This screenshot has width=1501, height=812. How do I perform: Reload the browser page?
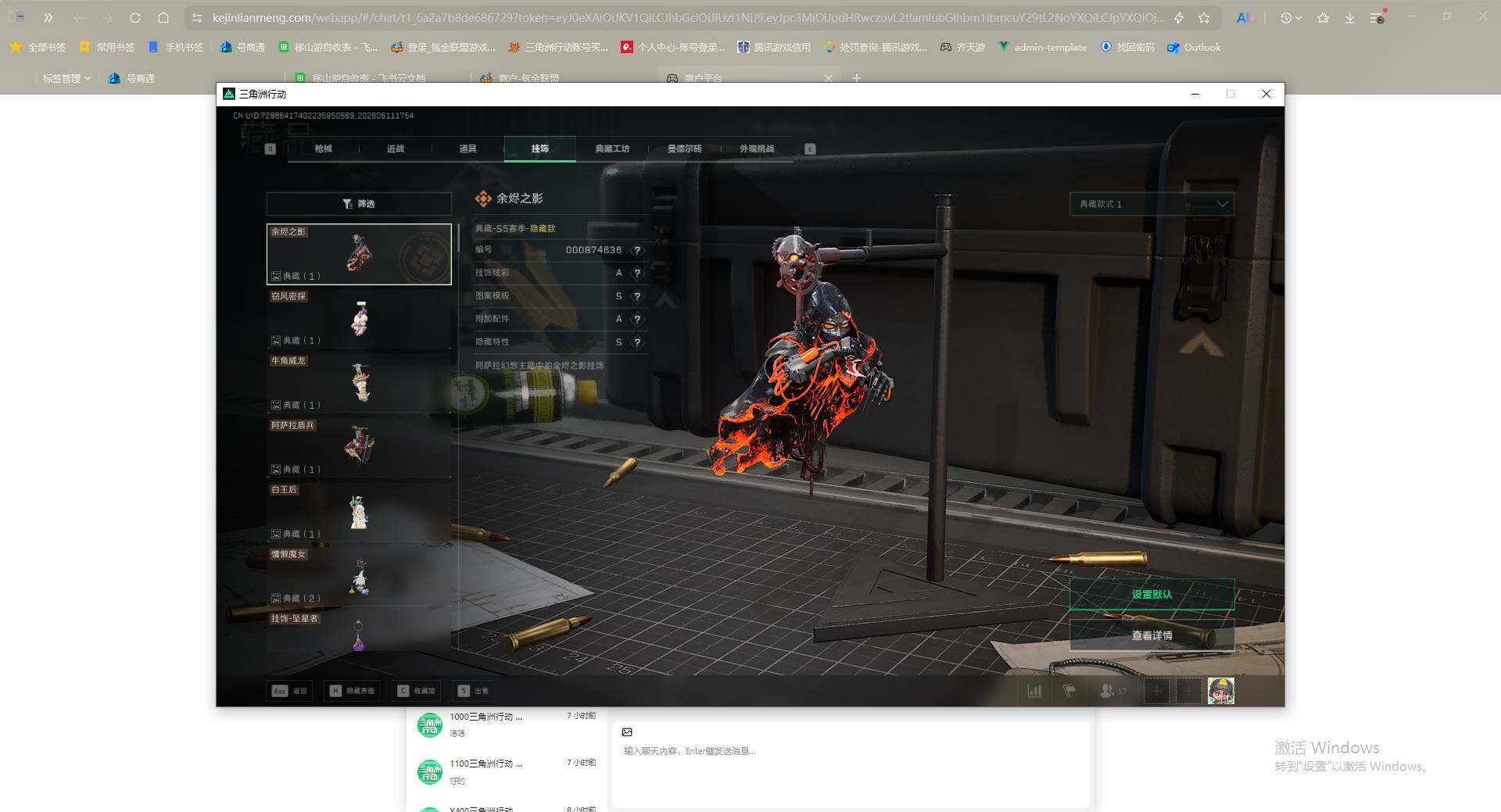[134, 17]
